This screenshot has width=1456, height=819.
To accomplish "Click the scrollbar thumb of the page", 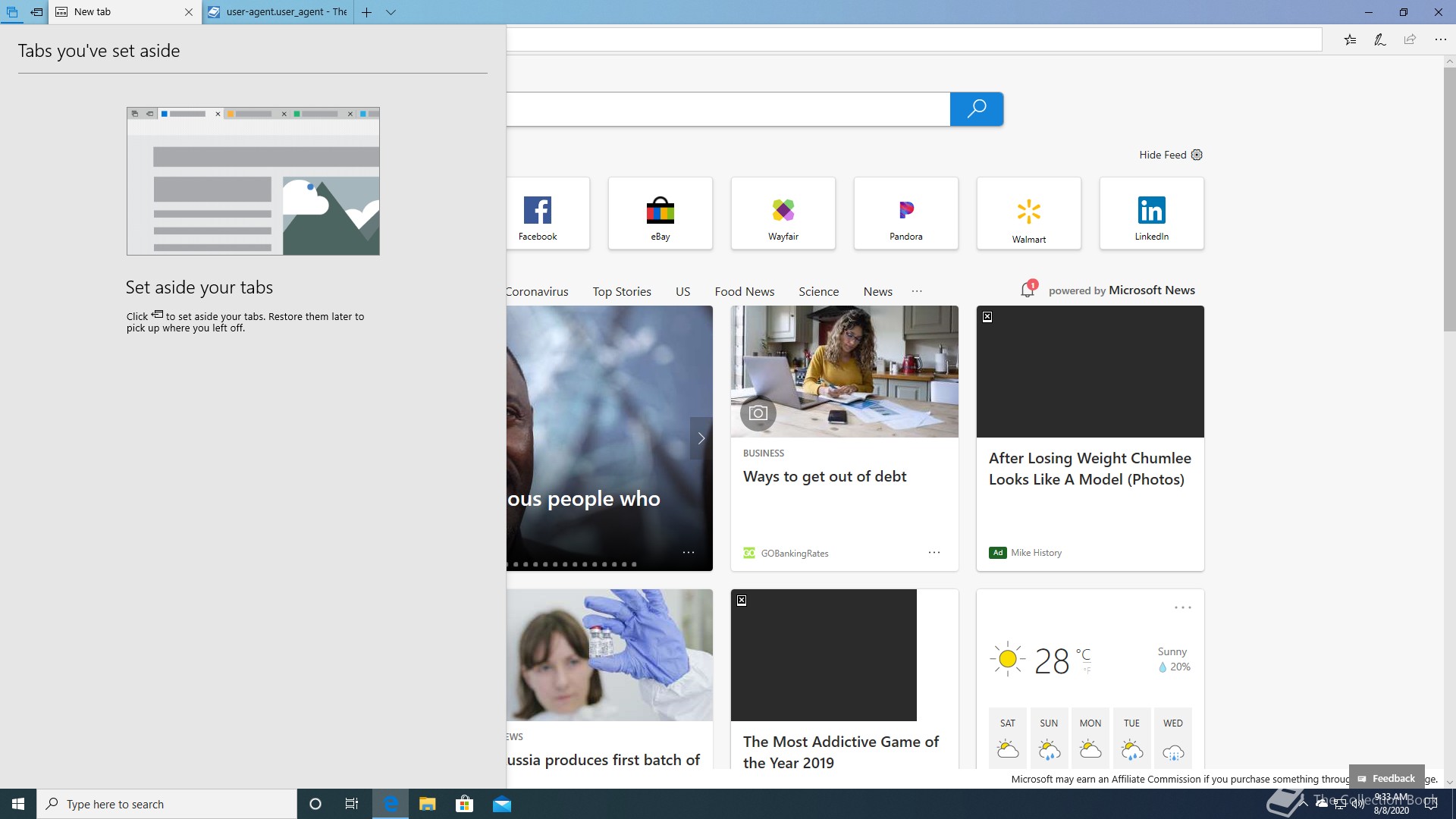I will coord(1449,199).
